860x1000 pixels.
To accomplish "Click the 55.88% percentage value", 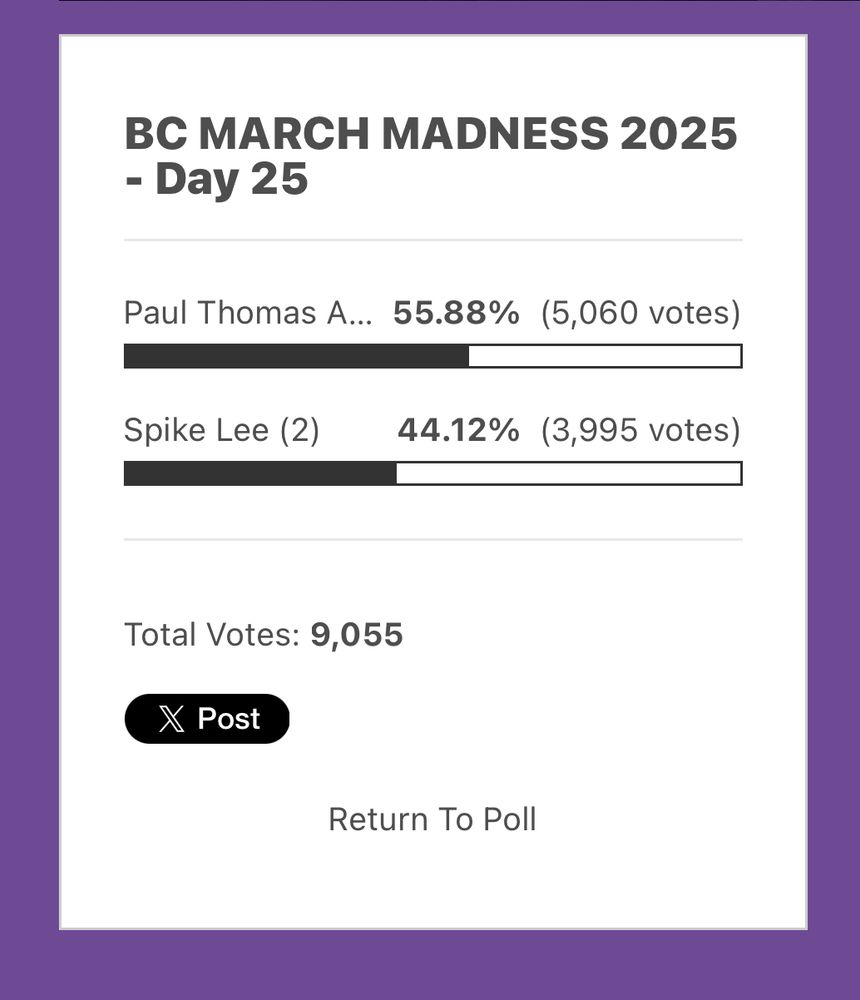I will click(x=456, y=313).
